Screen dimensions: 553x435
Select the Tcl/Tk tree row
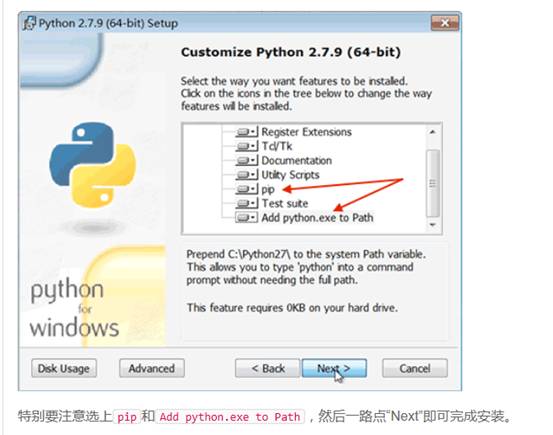point(277,146)
